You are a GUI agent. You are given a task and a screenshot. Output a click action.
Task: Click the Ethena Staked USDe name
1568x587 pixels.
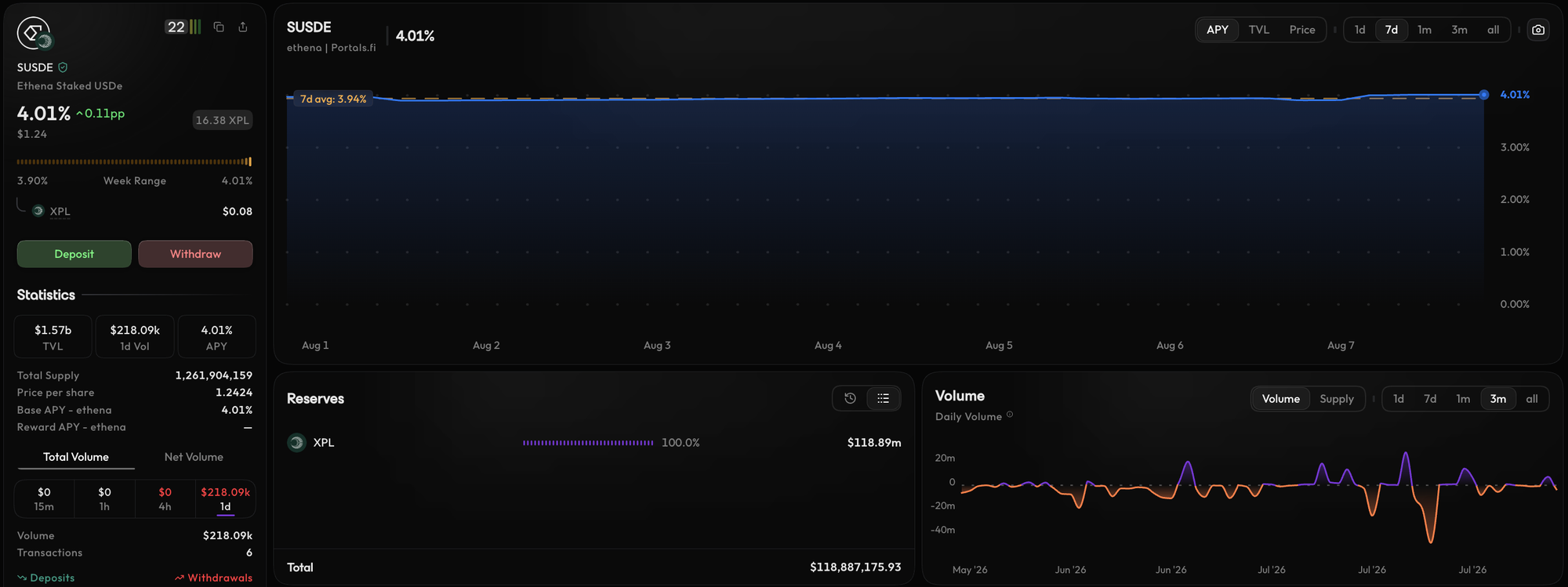pos(70,86)
